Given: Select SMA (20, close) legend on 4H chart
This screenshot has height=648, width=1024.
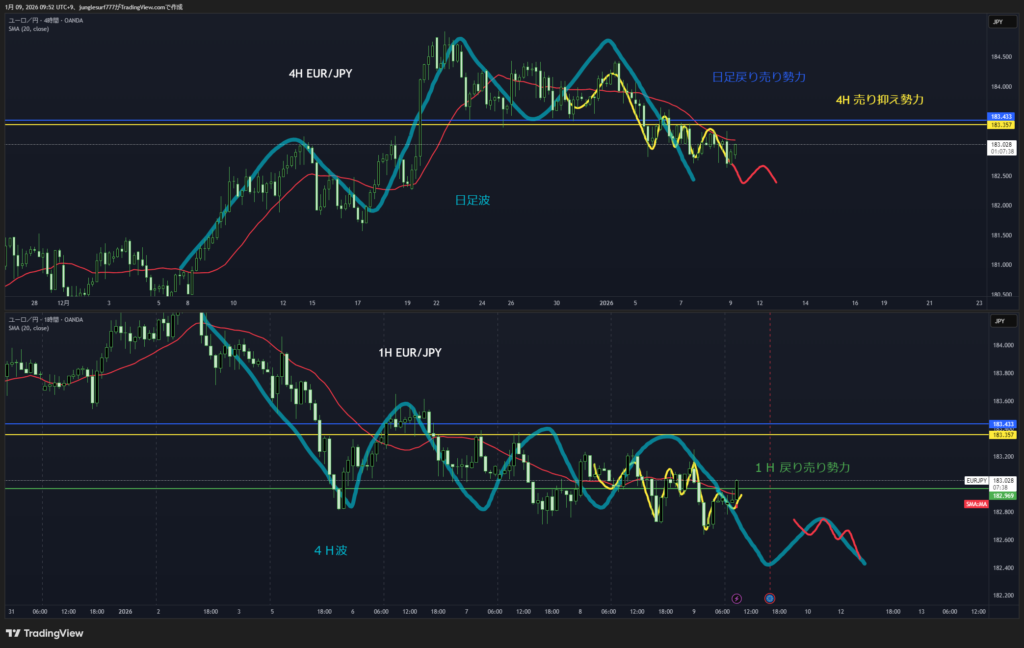Looking at the screenshot, I should click(27, 29).
